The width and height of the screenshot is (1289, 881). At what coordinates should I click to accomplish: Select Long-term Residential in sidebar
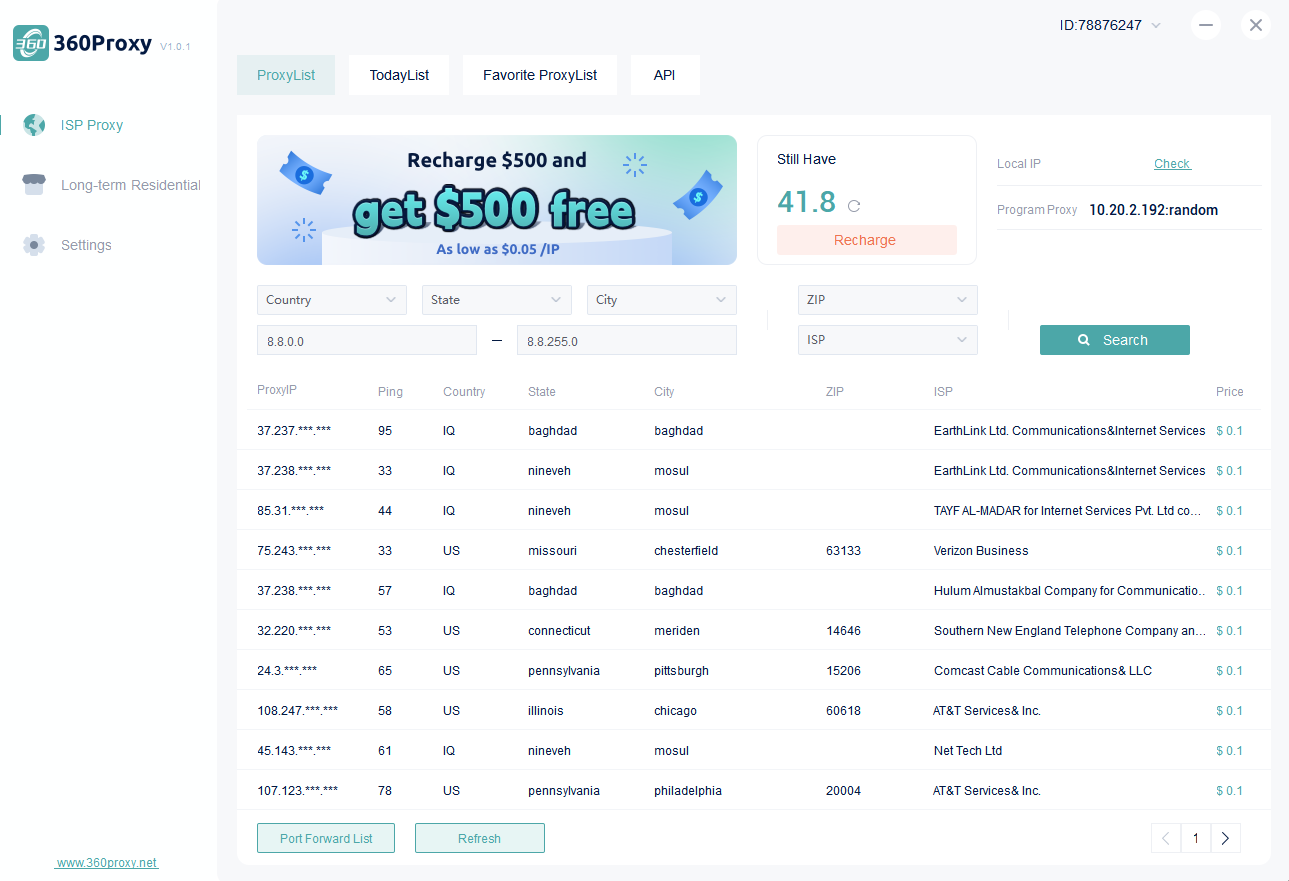coord(131,185)
